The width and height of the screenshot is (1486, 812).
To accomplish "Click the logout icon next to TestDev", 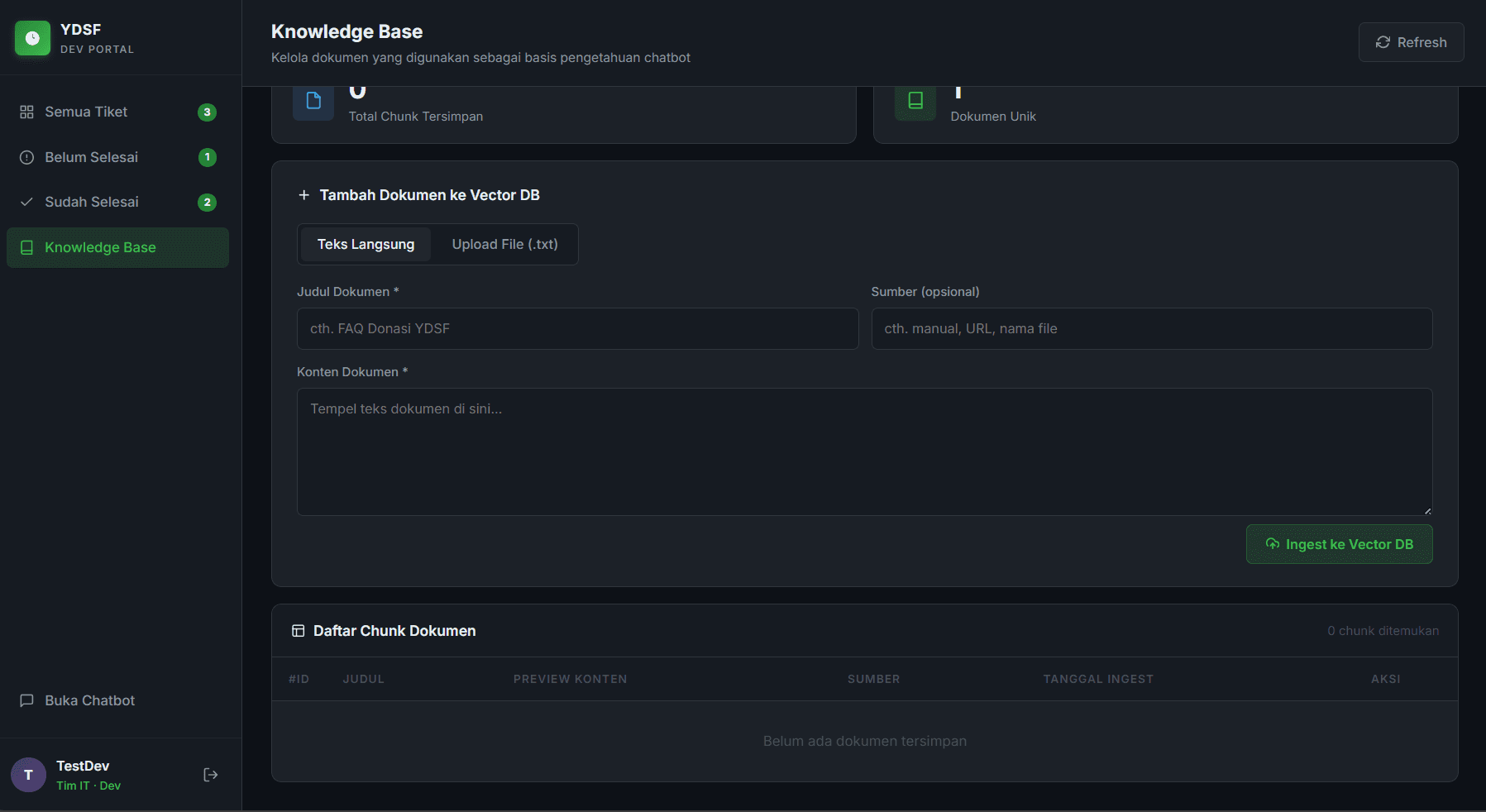I will (x=211, y=775).
